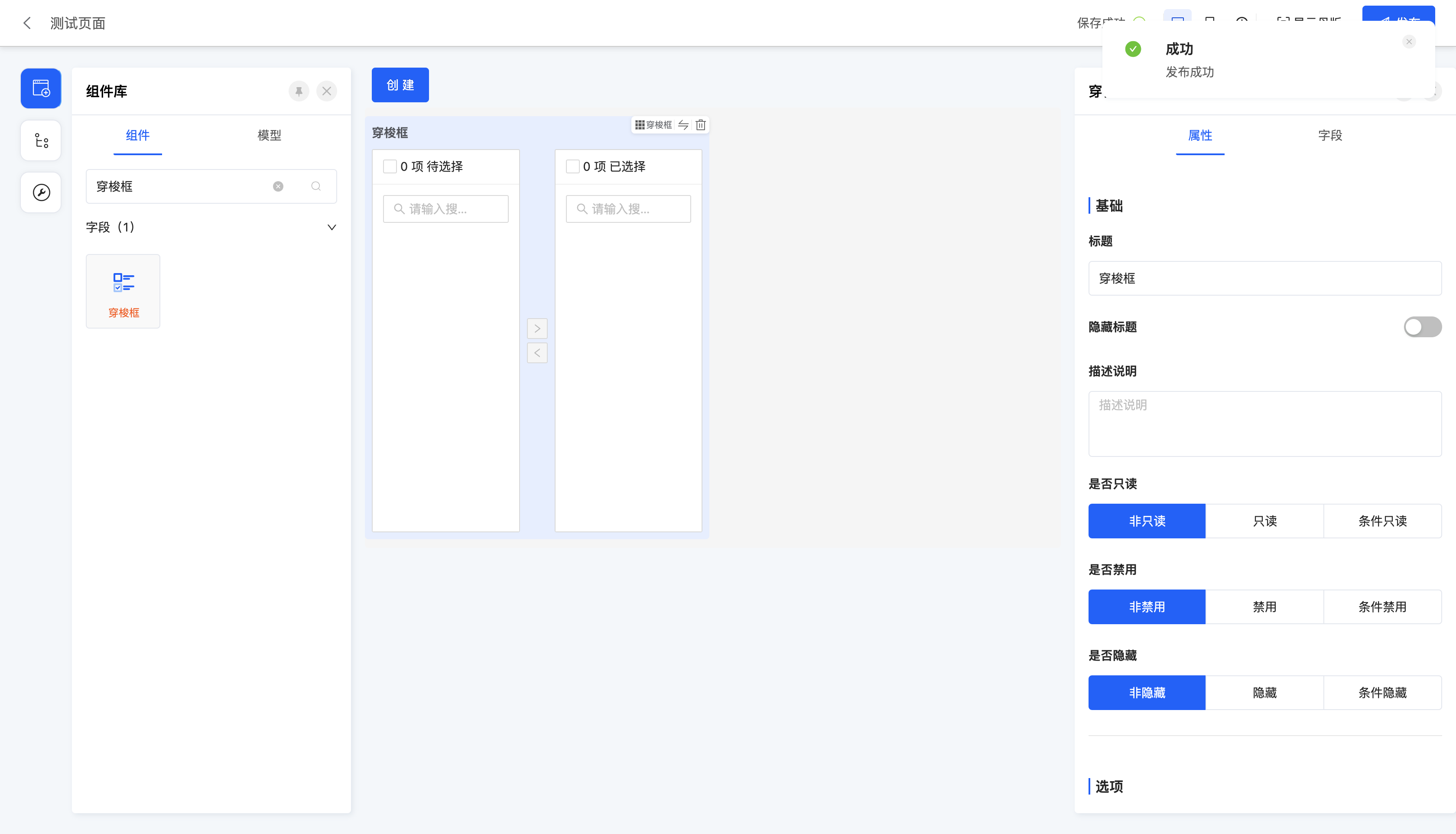Screen dimensions: 1456x834
Task: Click the back arrow beside 测试页面
Action: [27, 23]
